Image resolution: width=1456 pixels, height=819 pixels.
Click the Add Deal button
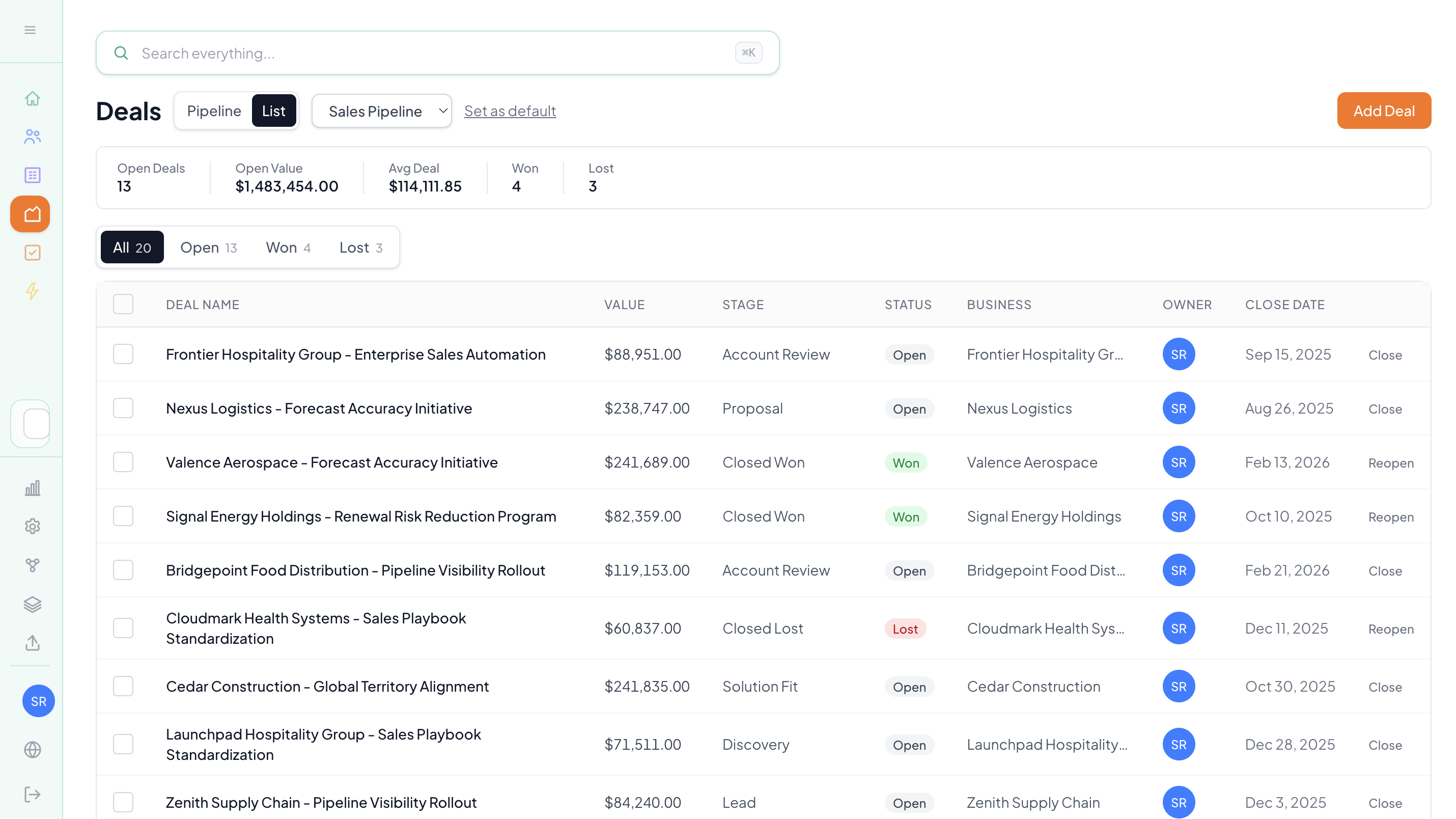pos(1384,111)
